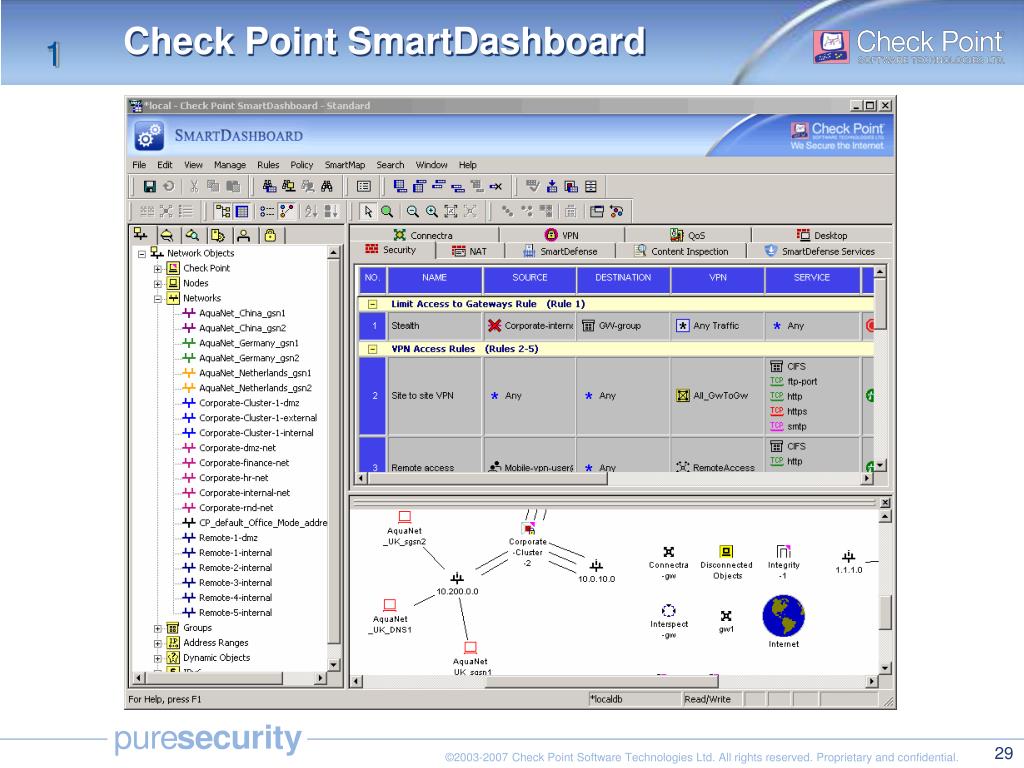Click the green magnifier zoom tool
Image resolution: width=1024 pixels, height=768 pixels.
[387, 211]
